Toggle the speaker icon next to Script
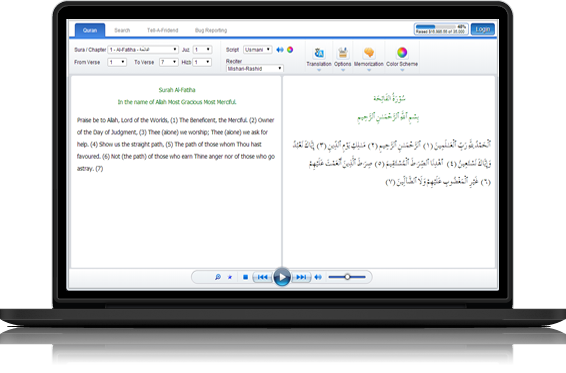This screenshot has height=373, width=566. tap(280, 50)
